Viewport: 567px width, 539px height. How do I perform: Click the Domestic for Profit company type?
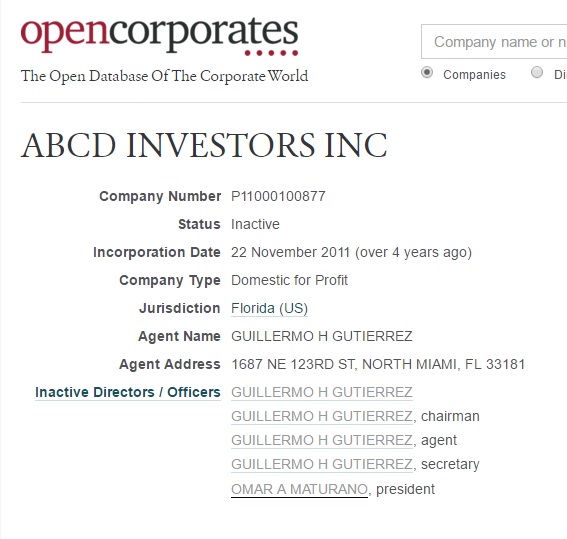[289, 280]
